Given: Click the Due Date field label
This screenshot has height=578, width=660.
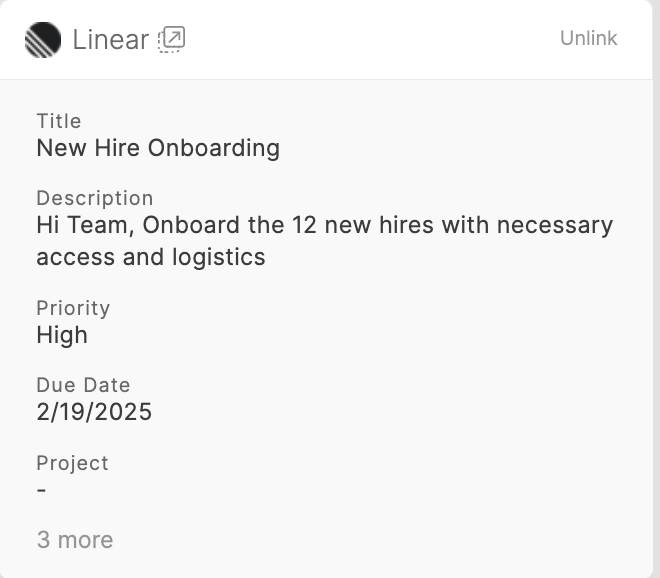Looking at the screenshot, I should [x=83, y=385].
